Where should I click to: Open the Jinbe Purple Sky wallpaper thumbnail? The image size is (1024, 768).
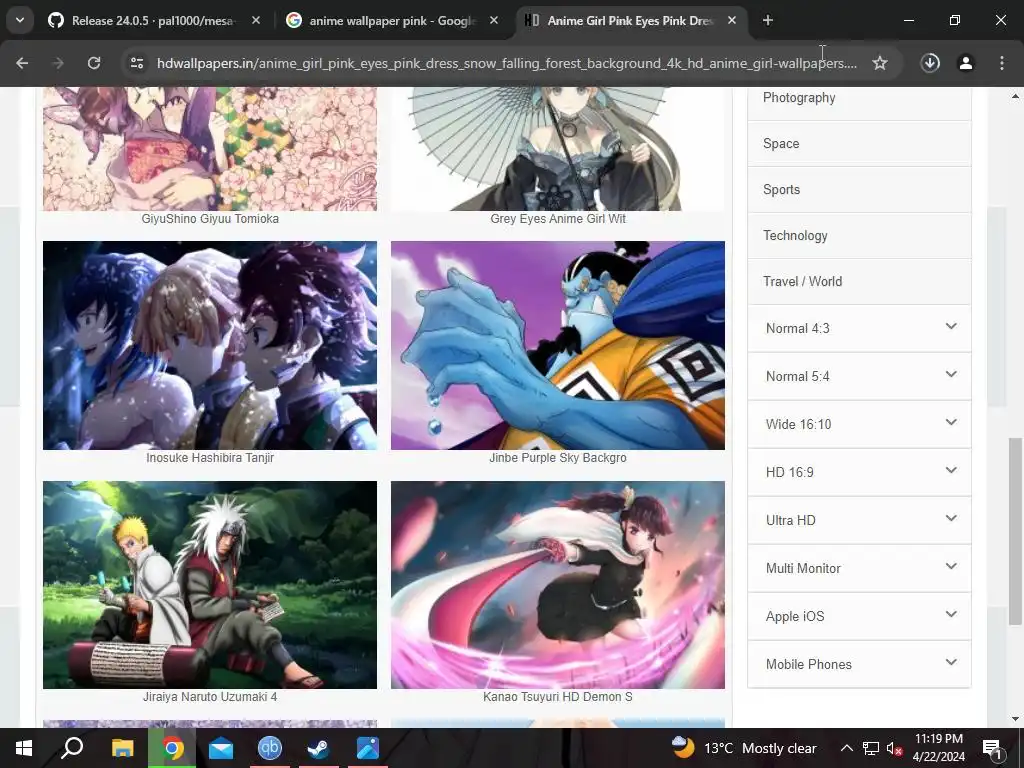[x=558, y=345]
